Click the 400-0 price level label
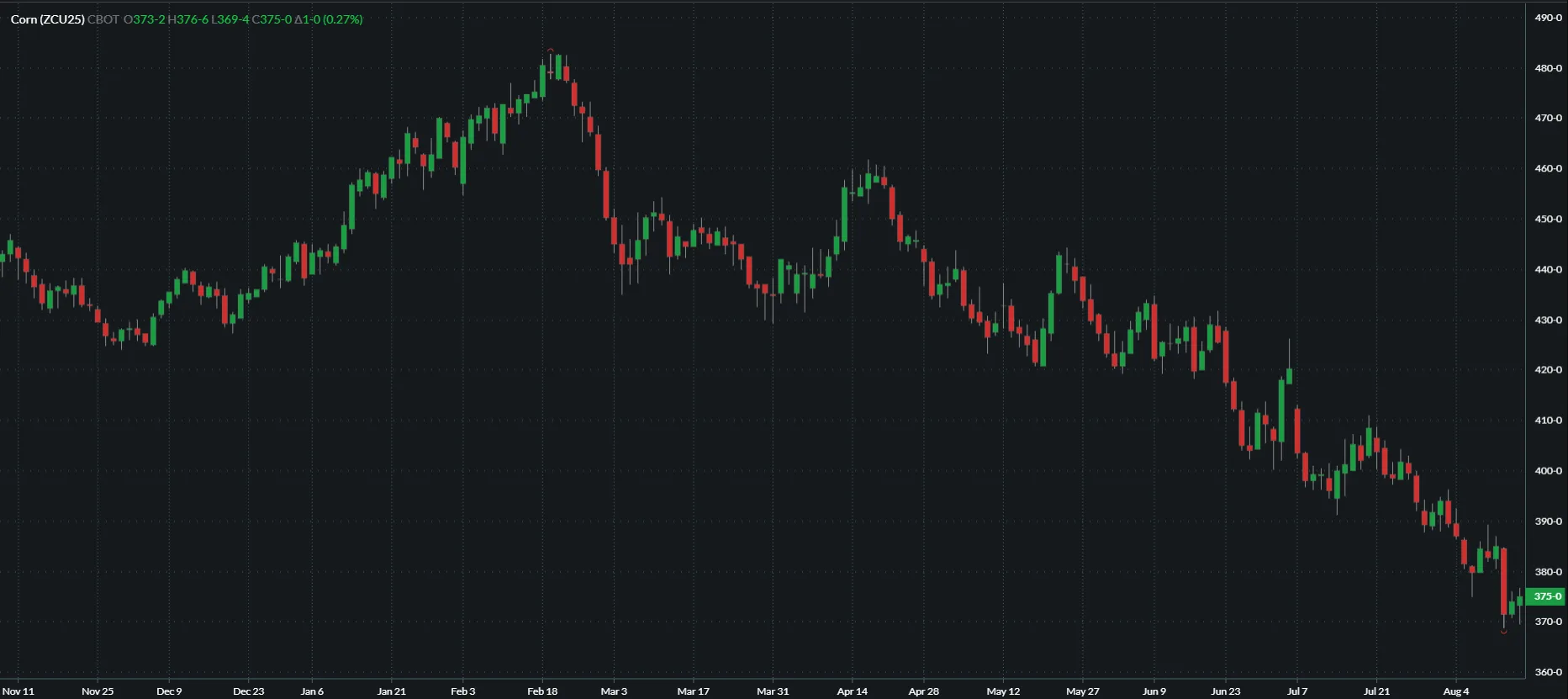This screenshot has height=699, width=1568. pos(1548,471)
